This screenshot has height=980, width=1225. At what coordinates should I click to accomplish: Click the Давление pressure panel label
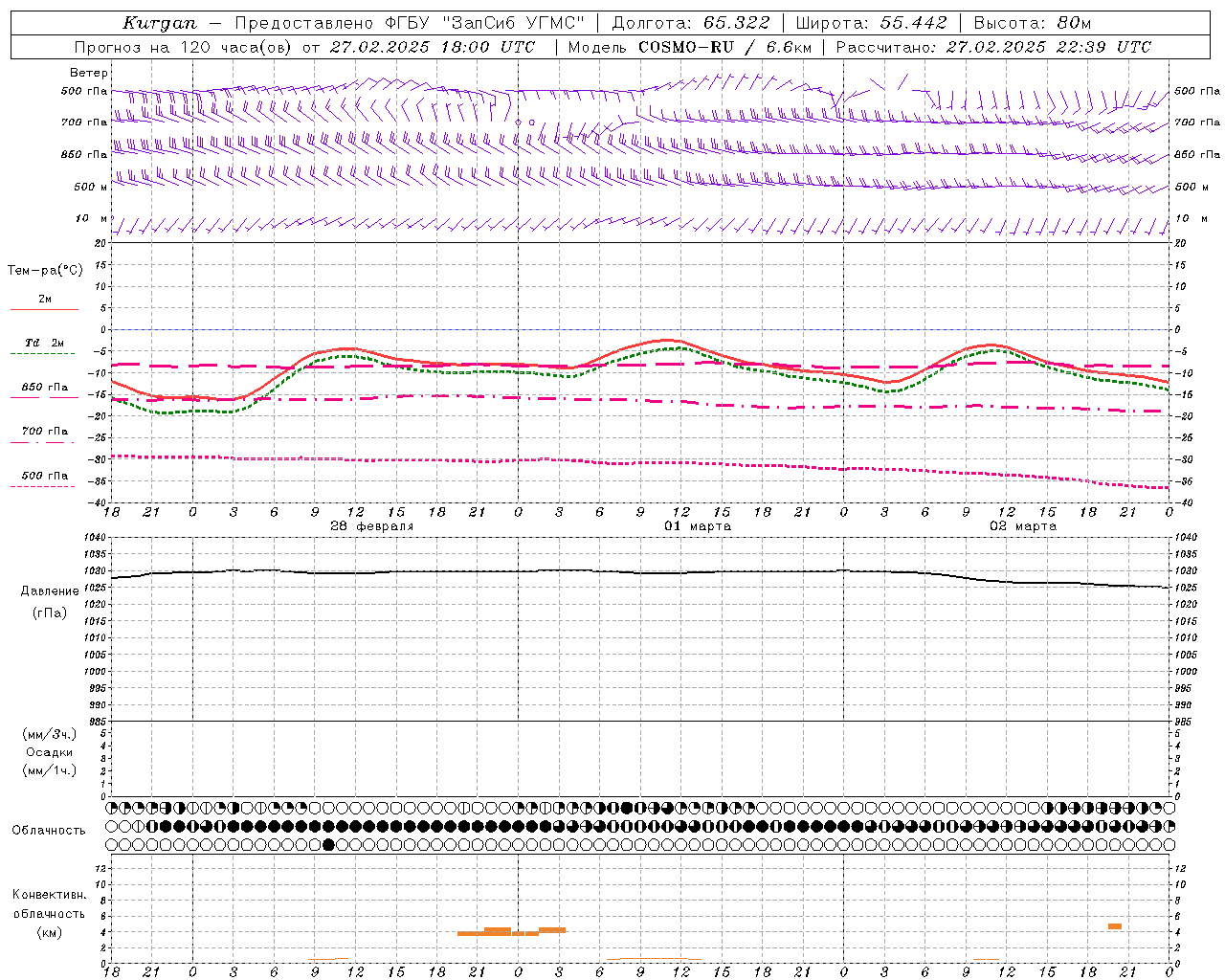click(50, 591)
